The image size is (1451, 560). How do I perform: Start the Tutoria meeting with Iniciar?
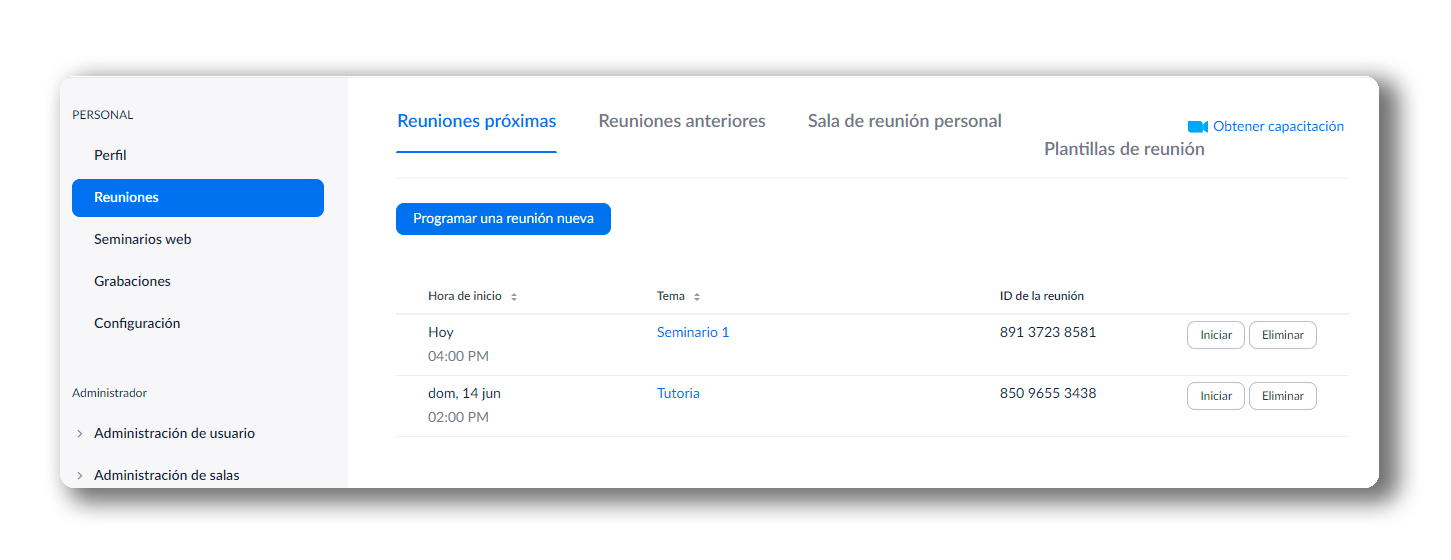click(x=1216, y=396)
